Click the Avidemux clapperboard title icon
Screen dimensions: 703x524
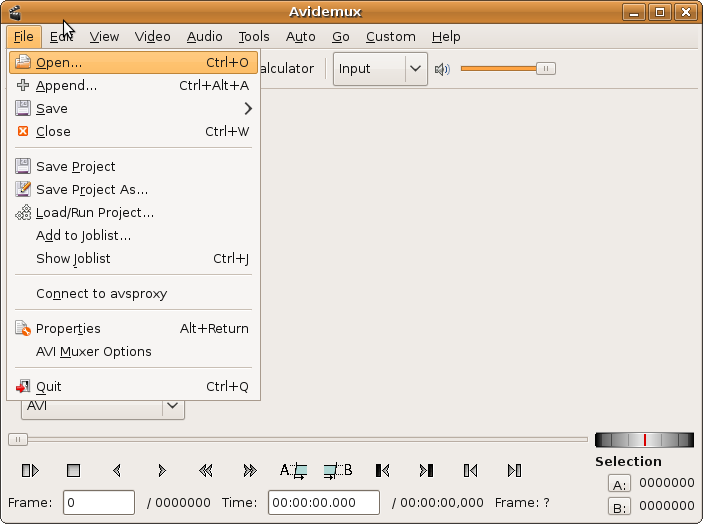[15, 12]
